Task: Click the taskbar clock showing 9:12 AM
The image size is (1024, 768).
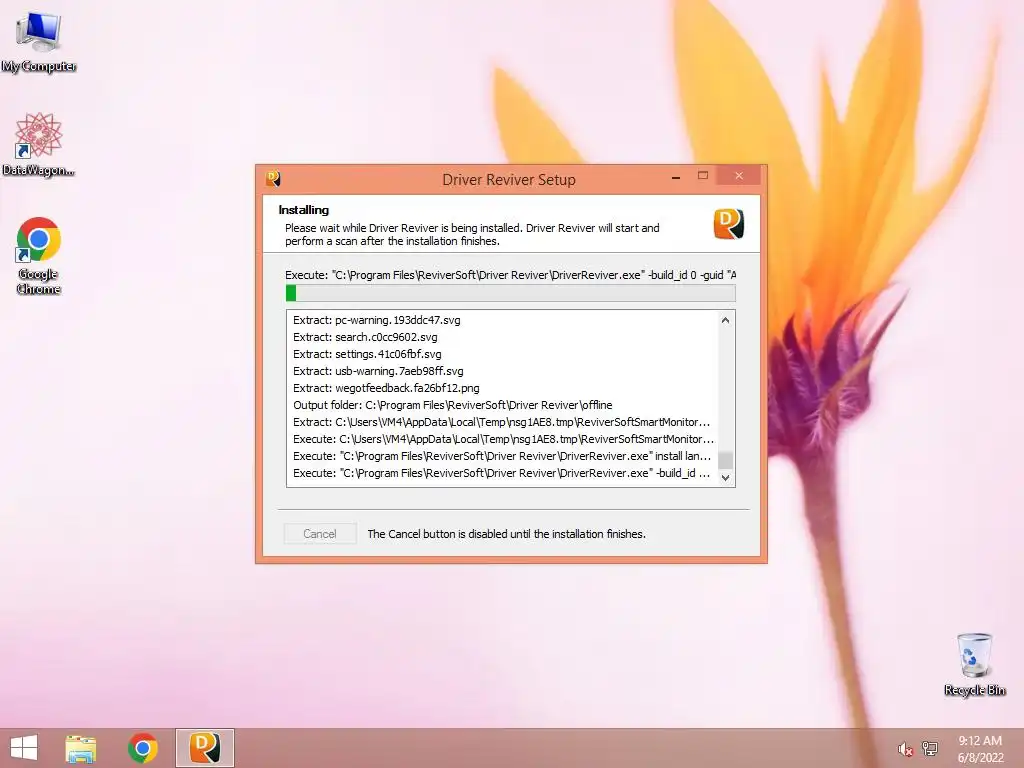Action: (980, 749)
